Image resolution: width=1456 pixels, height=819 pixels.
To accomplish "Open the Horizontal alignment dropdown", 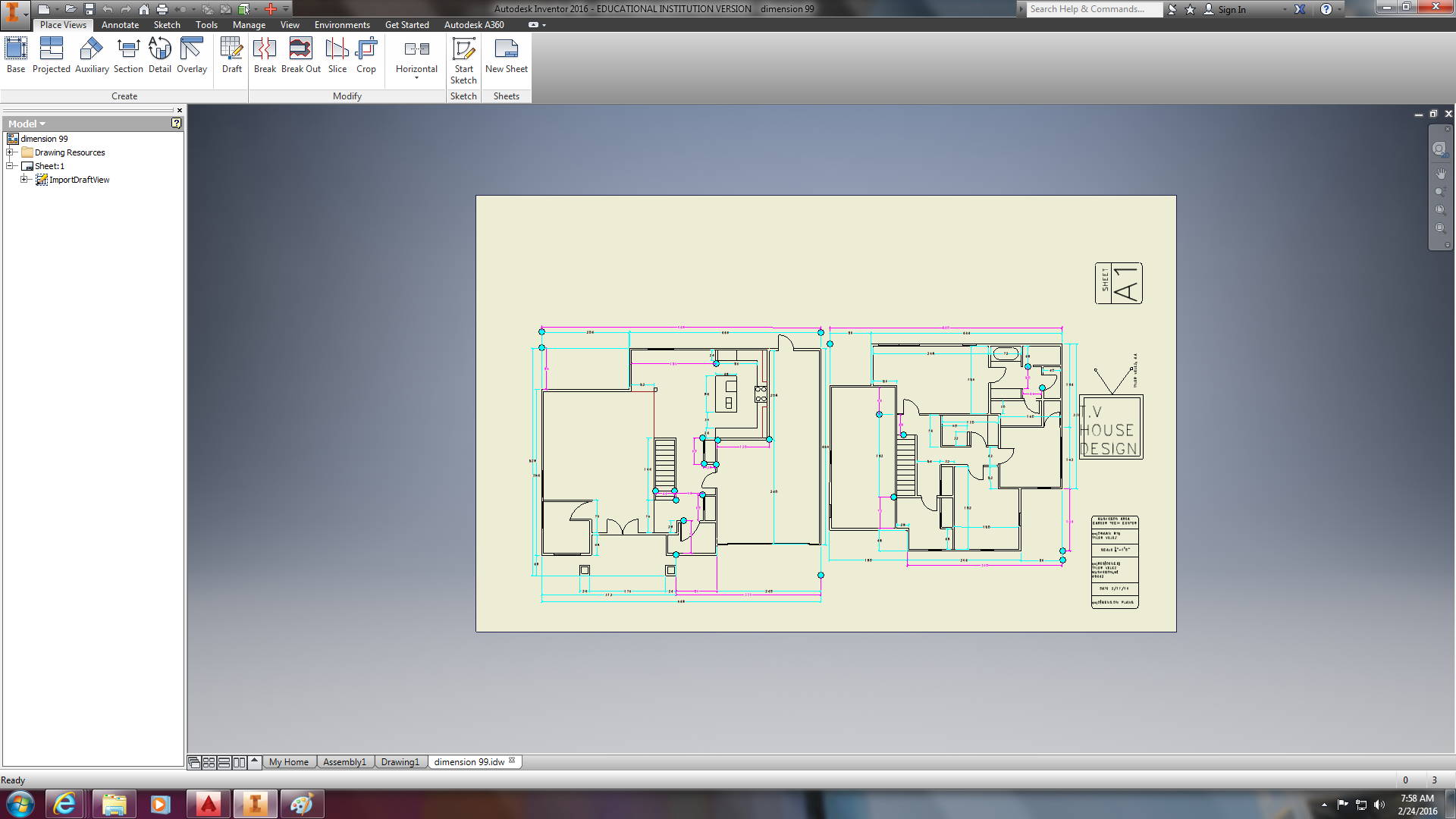I will pos(416,59).
